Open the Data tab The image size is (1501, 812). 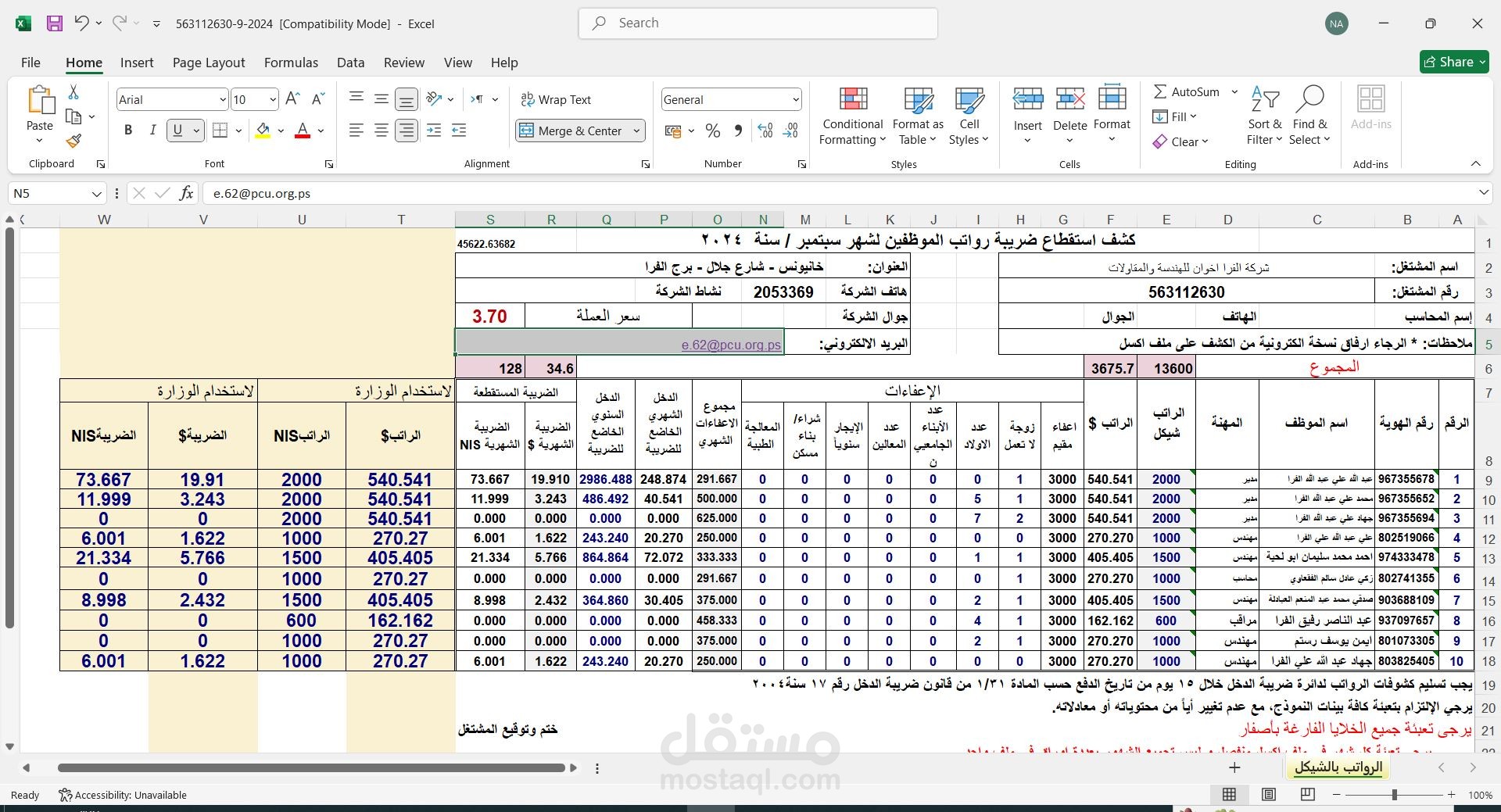coord(350,63)
